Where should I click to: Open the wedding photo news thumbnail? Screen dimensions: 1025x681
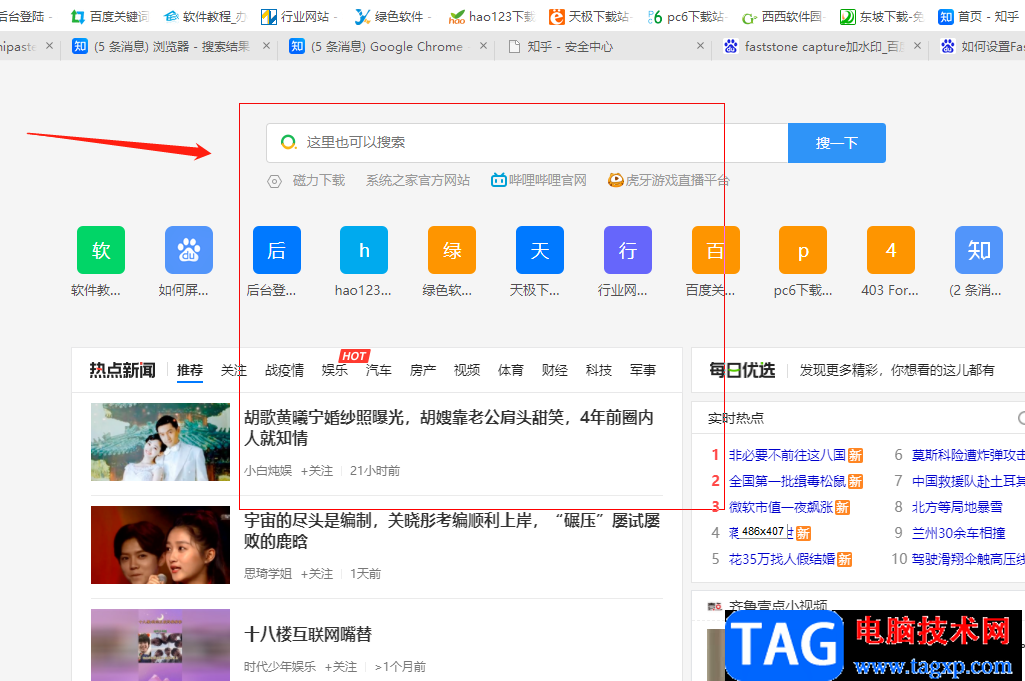click(160, 442)
